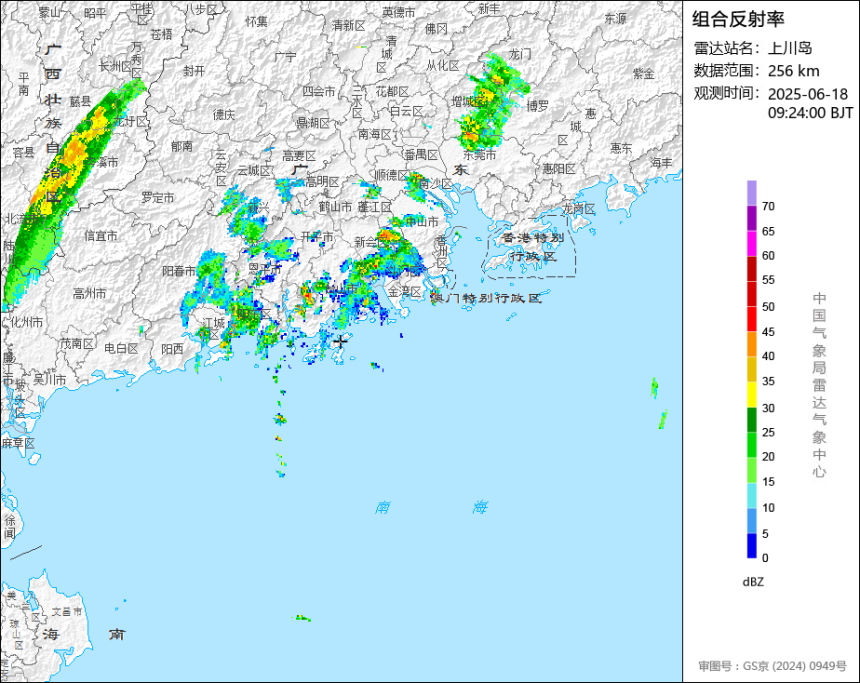Click the 海丰 county label
Viewport: 860px width, 683px height.
(661, 163)
